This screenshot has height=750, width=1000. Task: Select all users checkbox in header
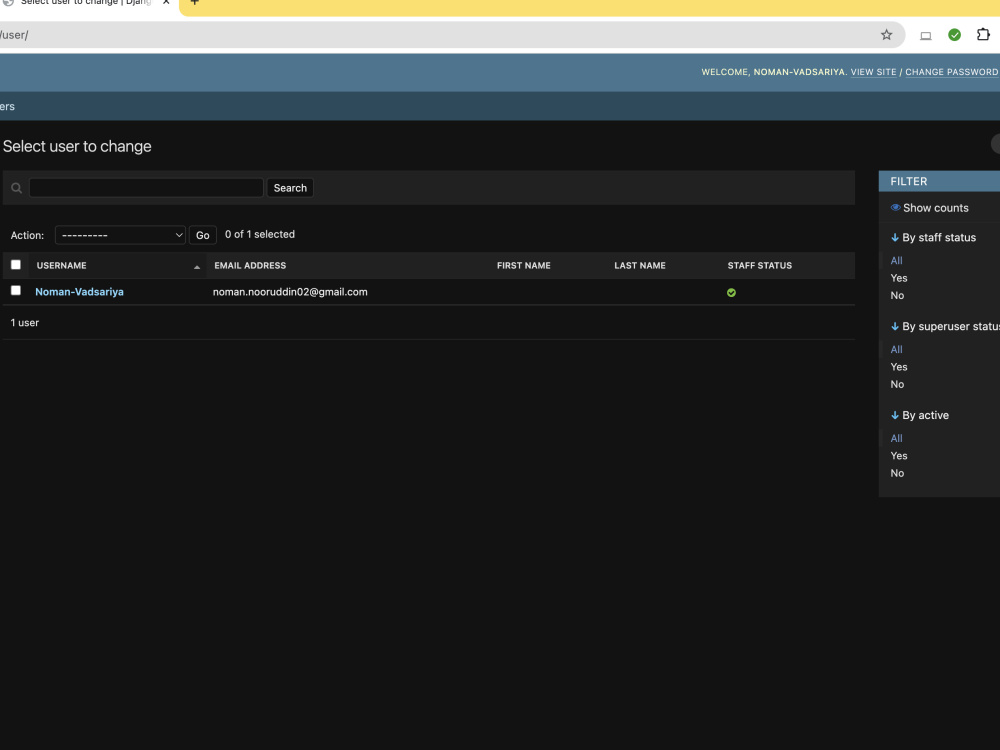[x=16, y=265]
